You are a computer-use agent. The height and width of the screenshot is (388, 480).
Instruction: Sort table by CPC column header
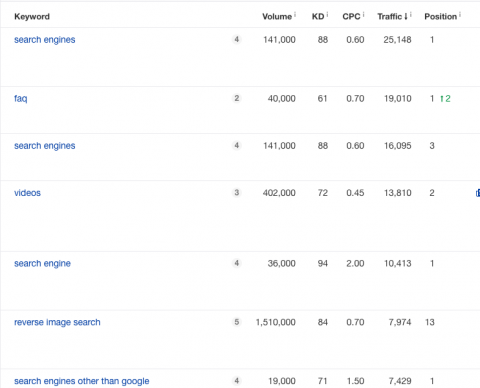point(351,16)
